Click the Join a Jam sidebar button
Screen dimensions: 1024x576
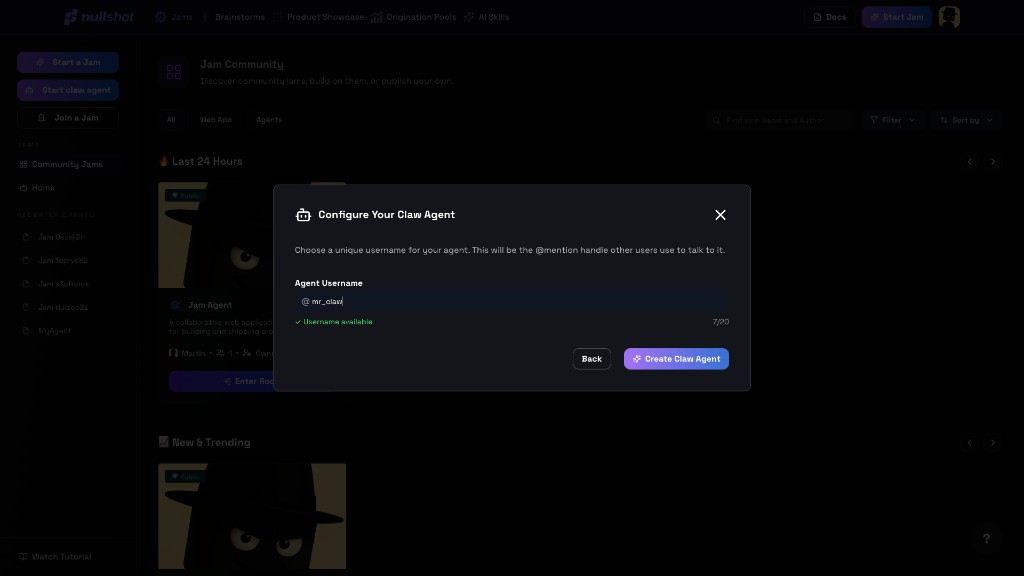pyautogui.click(x=68, y=118)
